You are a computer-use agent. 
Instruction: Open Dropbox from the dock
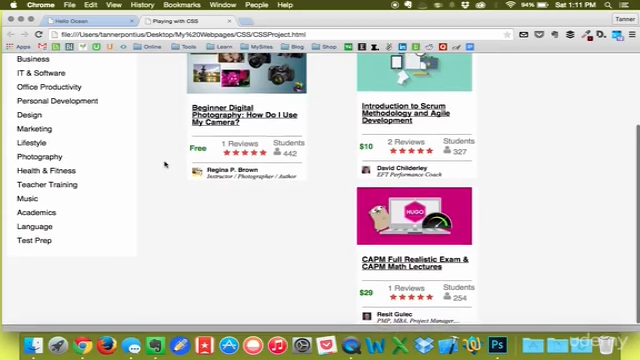[x=424, y=346]
